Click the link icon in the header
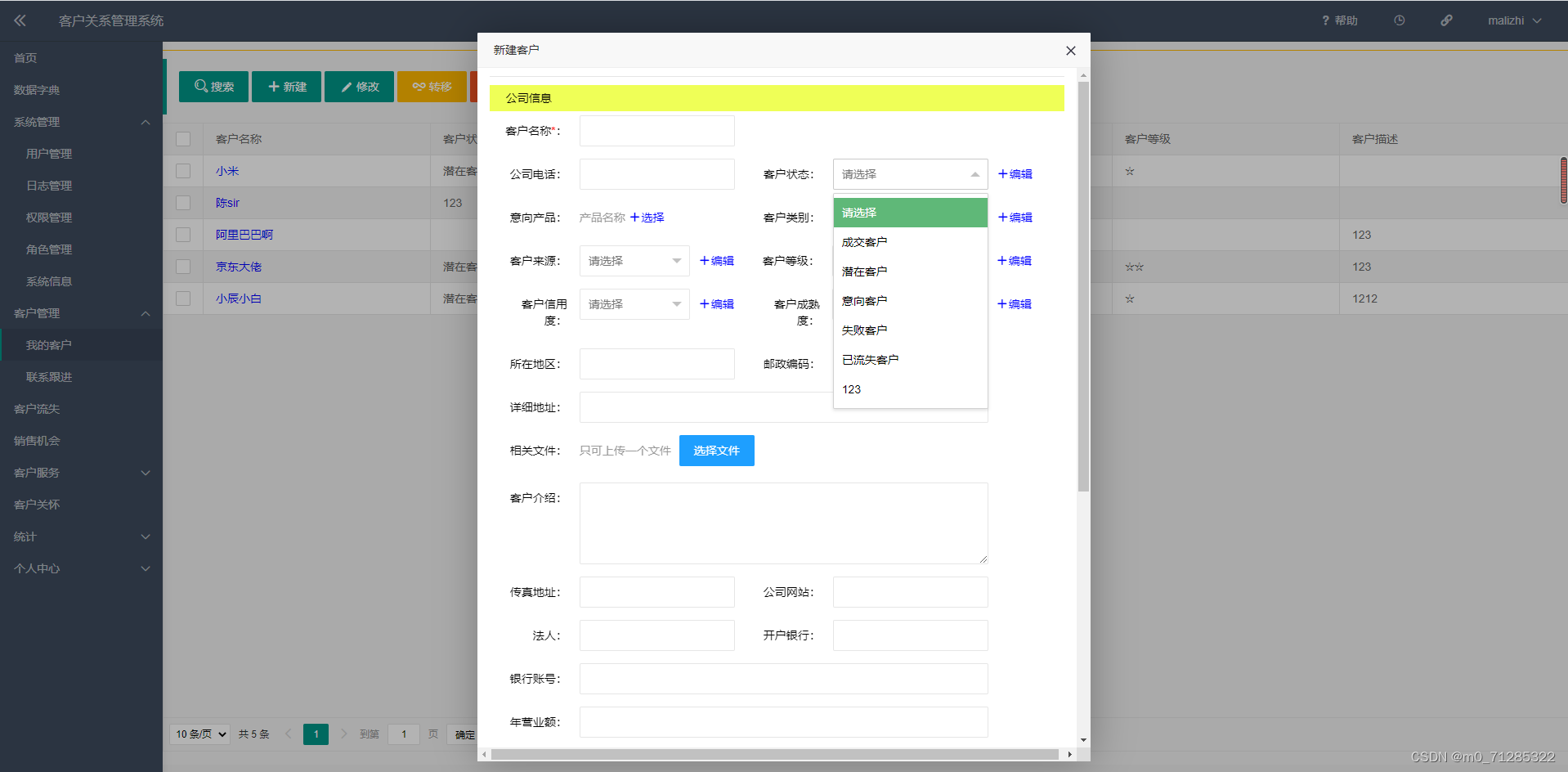Viewport: 1568px width, 772px height. coord(1446,20)
